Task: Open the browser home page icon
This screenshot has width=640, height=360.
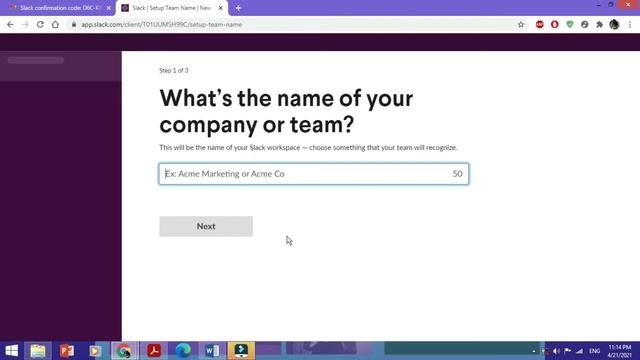Action: 55,24
